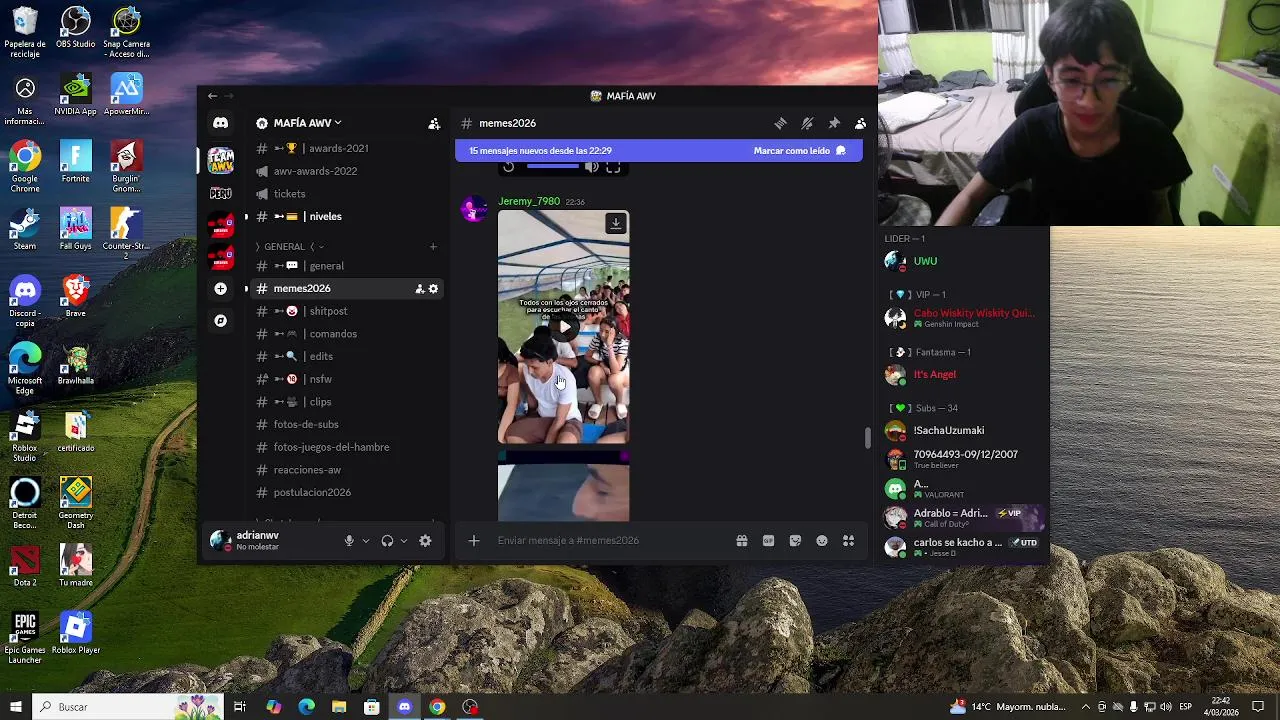Open the emoji picker icon
1280x720 pixels.
(822, 541)
